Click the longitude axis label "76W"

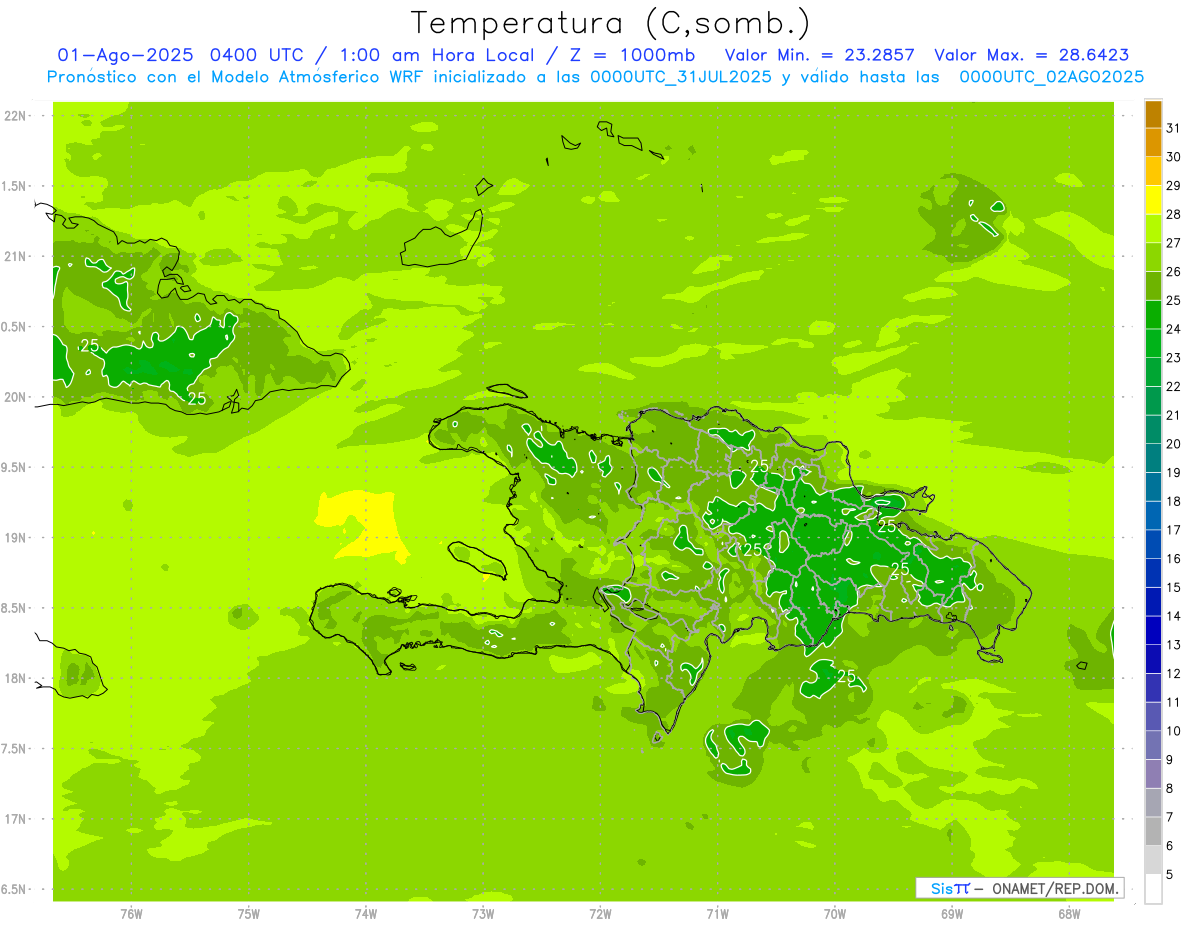click(131, 914)
